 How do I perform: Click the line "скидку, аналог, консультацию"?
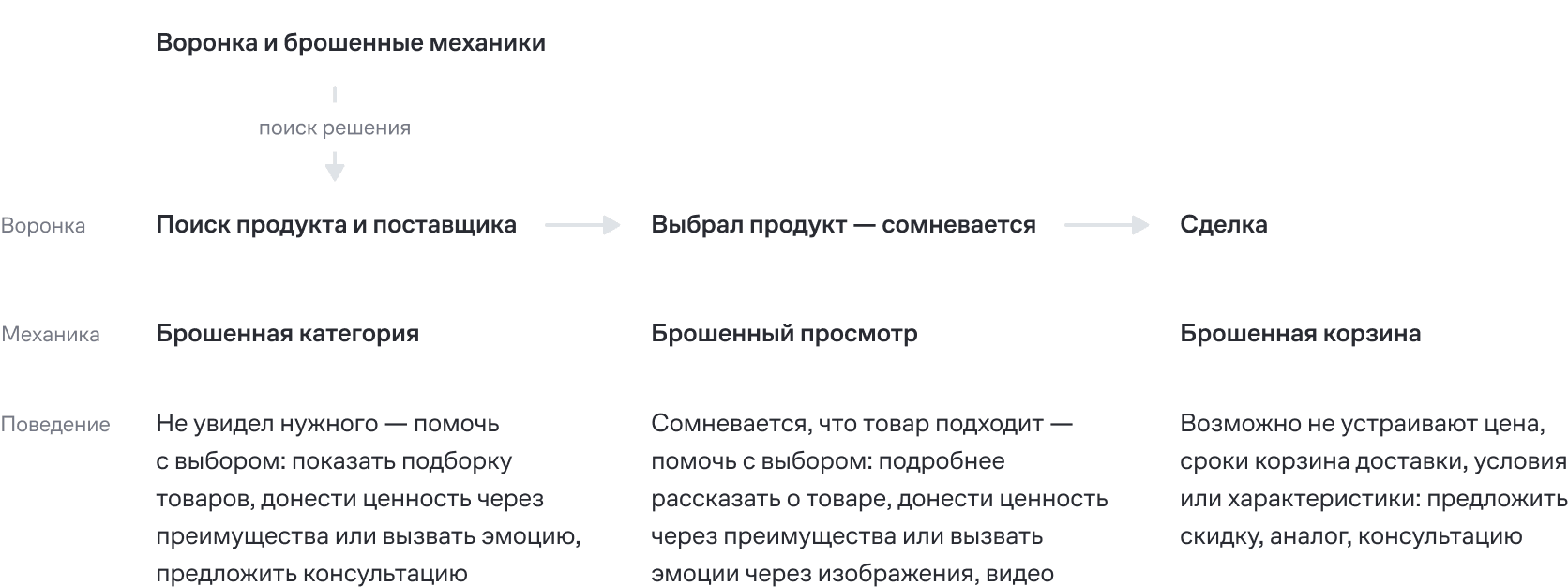pyautogui.click(x=1350, y=537)
